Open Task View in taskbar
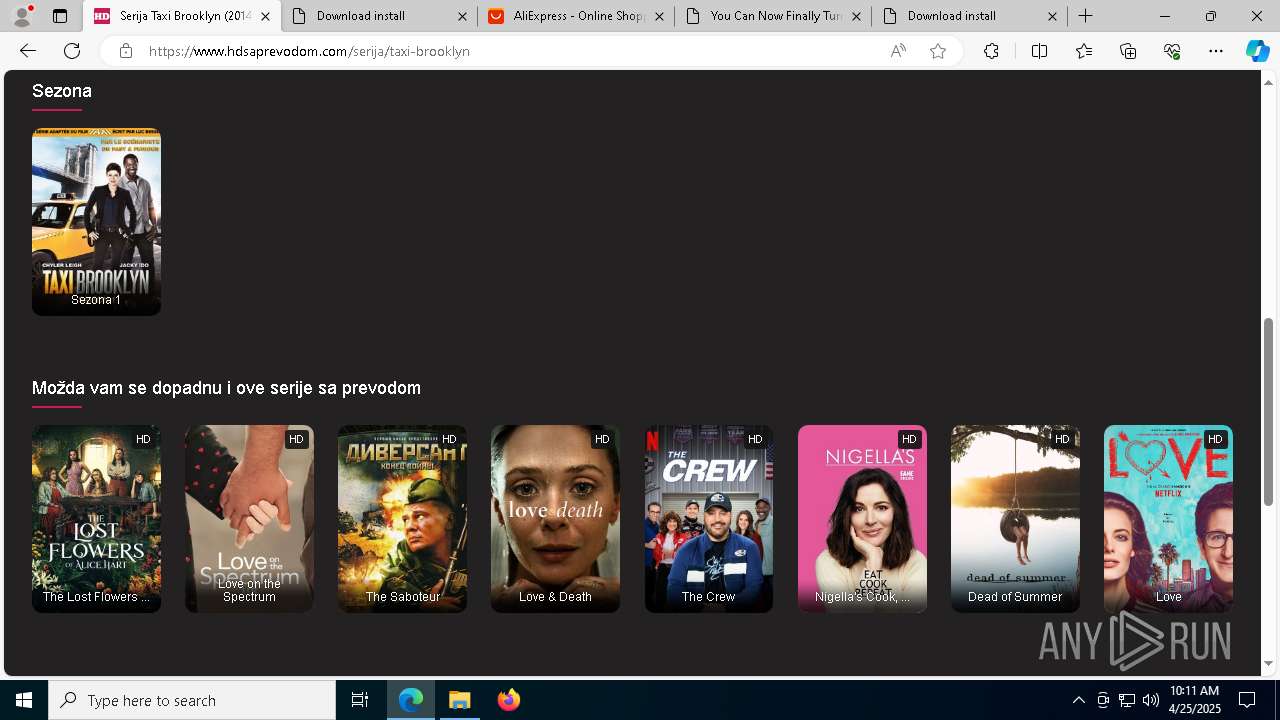Screen dimensions: 1280x720 coord(360,700)
